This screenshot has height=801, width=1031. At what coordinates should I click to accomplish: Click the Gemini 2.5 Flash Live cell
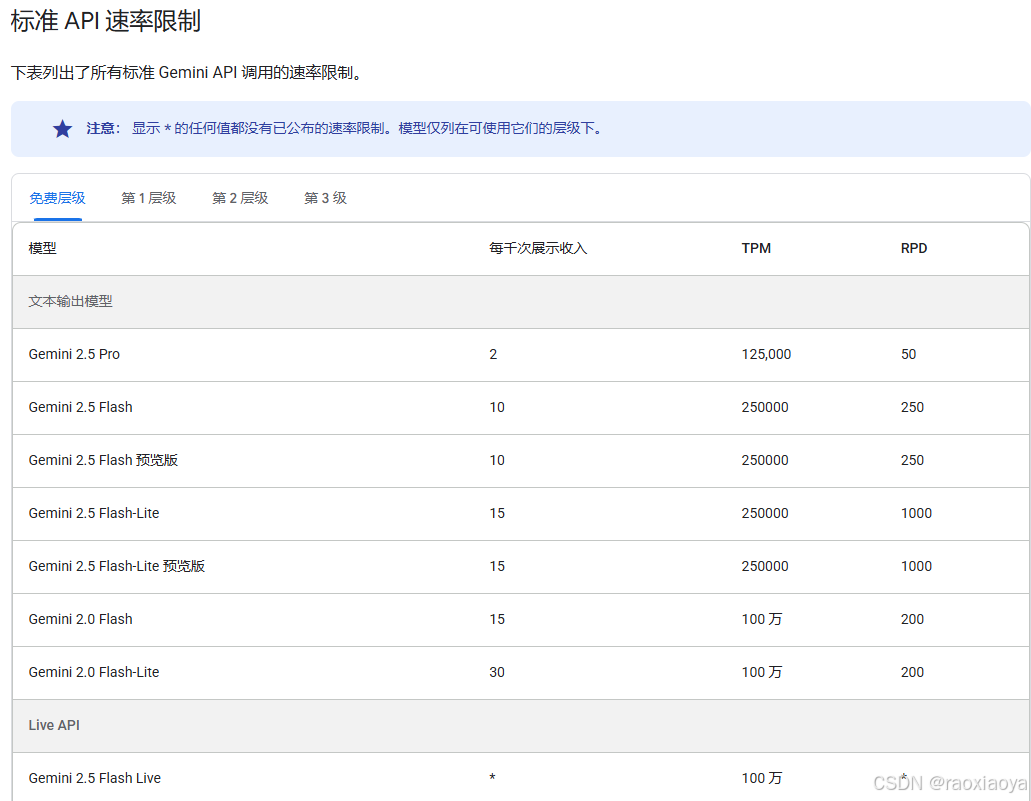coord(95,779)
